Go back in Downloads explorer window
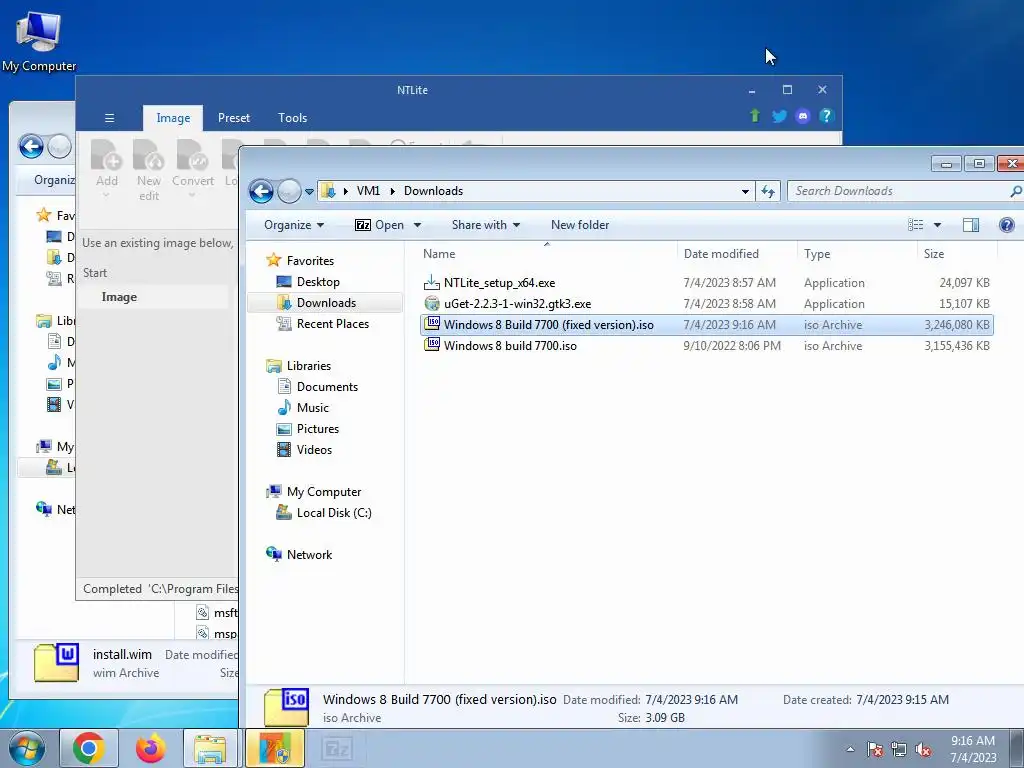This screenshot has height=768, width=1024. 261,191
